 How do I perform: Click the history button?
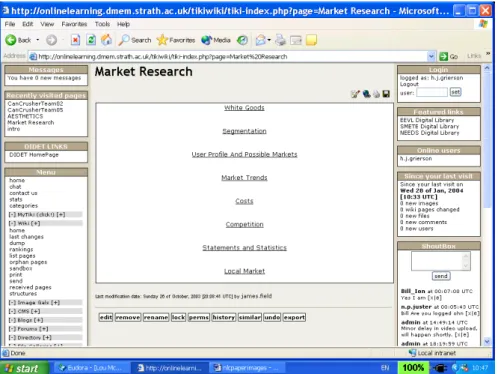coord(224,317)
